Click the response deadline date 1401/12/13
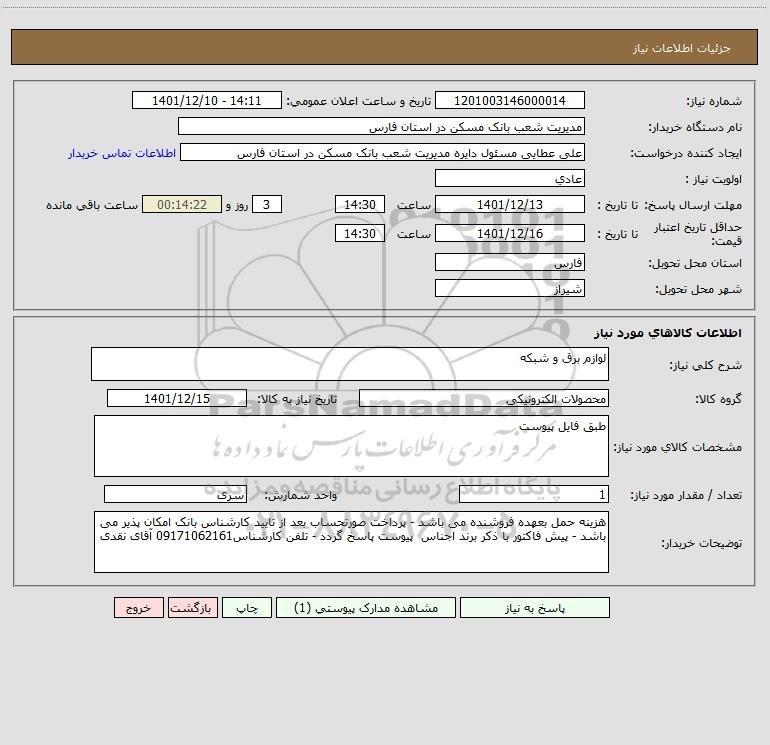Viewport: 770px width, 745px height. [510, 204]
